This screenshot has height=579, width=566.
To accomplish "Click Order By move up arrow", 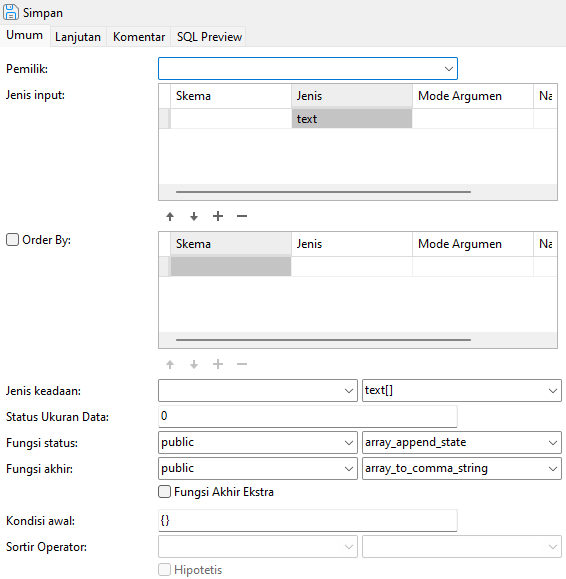I will point(170,364).
